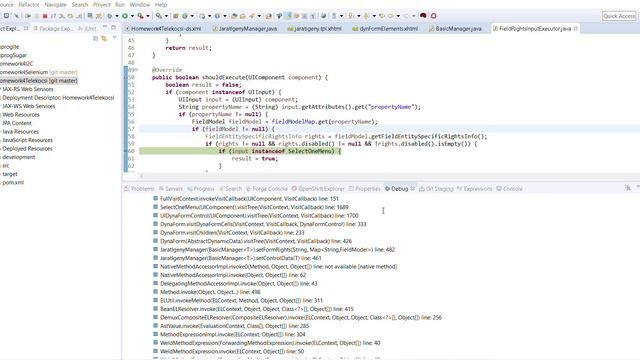Open the Expressions view tab

[474, 189]
